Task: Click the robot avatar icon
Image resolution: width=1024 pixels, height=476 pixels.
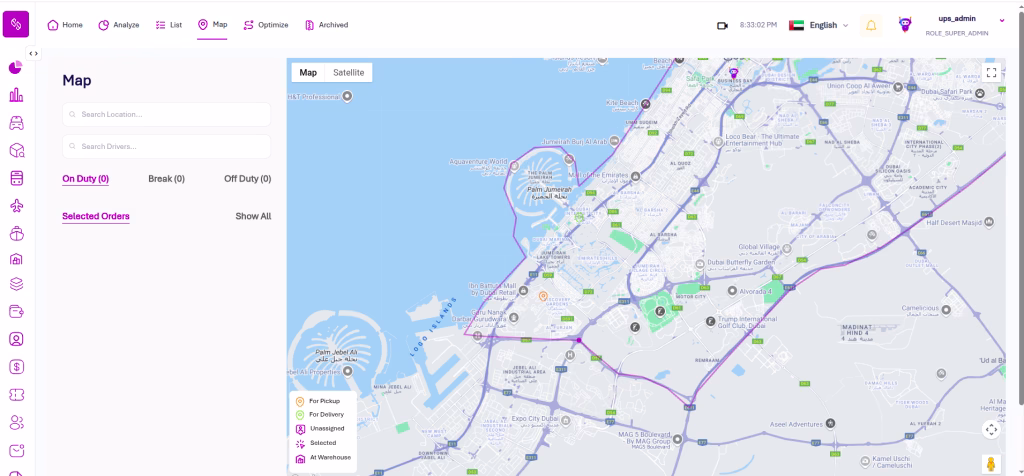Action: click(x=904, y=25)
